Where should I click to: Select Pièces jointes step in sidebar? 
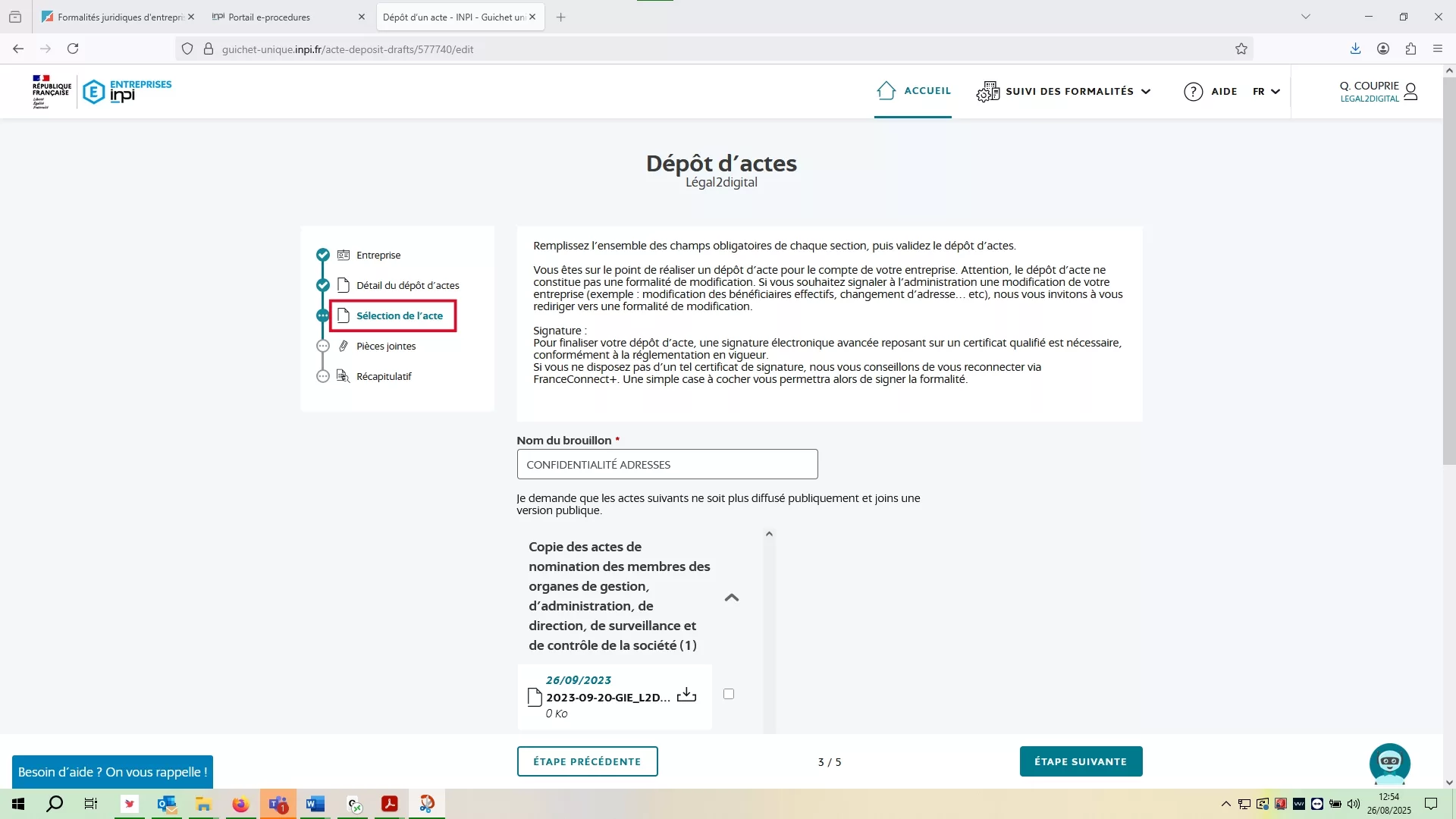point(386,346)
